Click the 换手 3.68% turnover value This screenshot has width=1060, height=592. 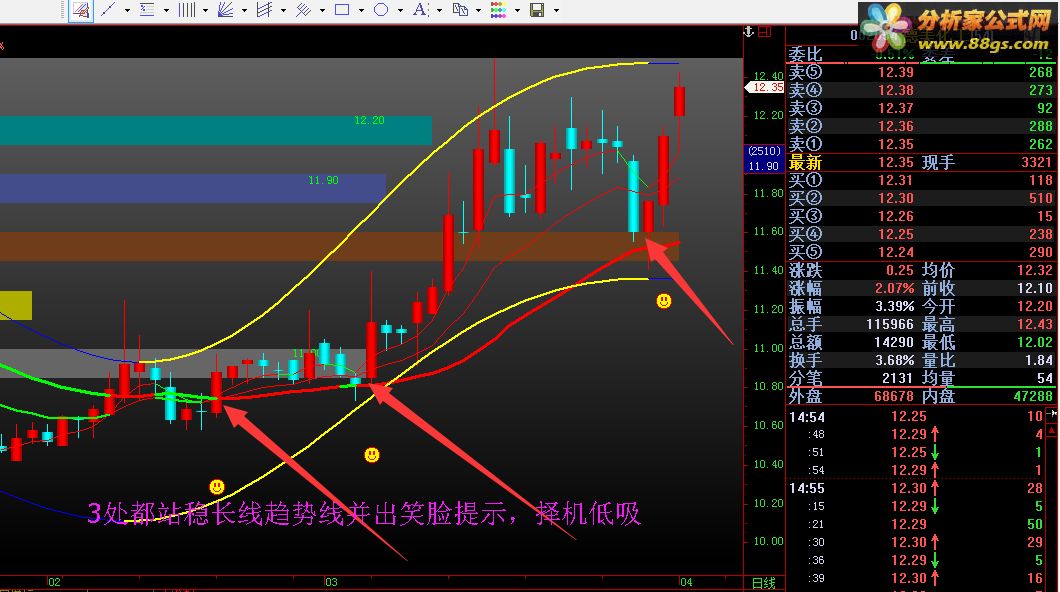(894, 360)
